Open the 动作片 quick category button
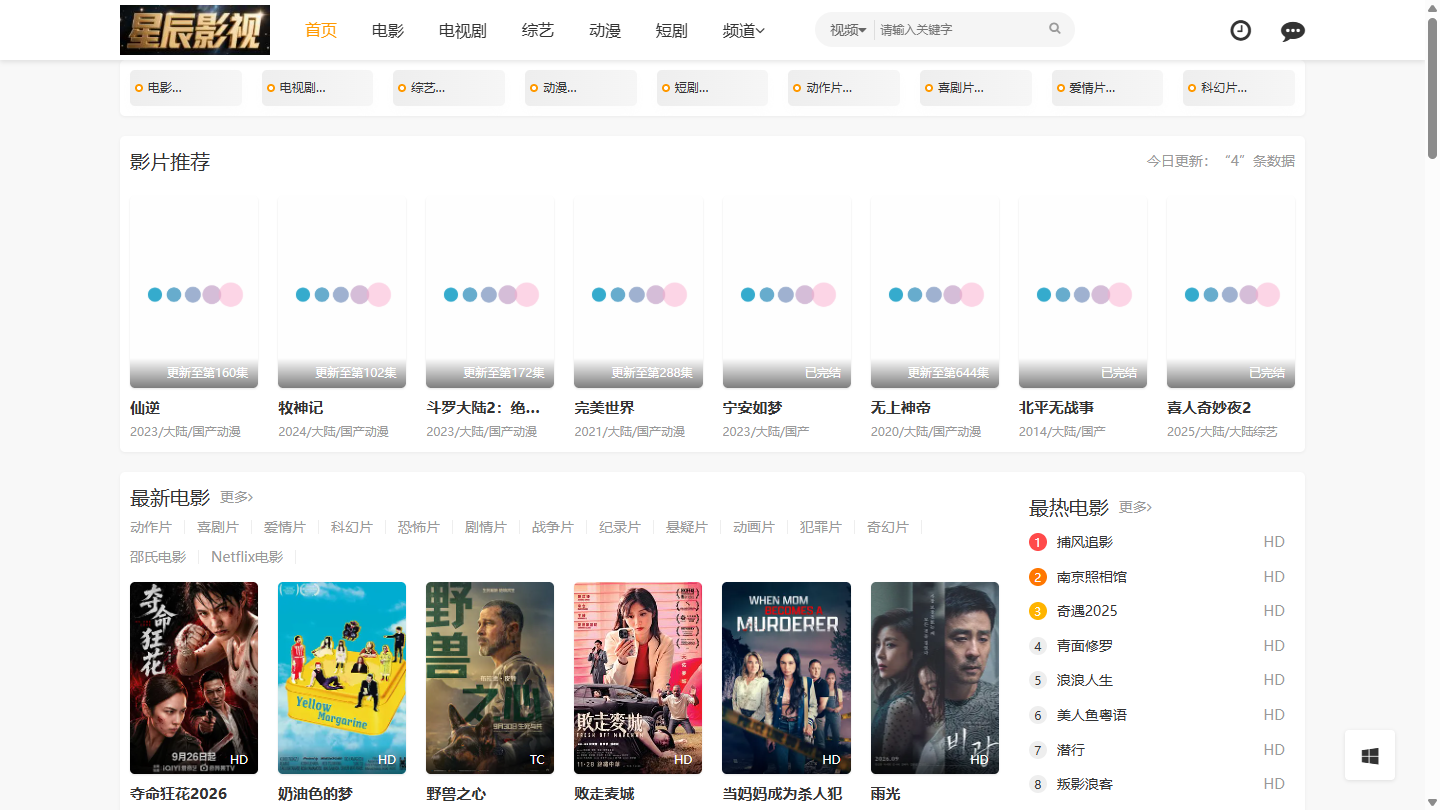Screen dimensions: 1440x810 [x=844, y=88]
